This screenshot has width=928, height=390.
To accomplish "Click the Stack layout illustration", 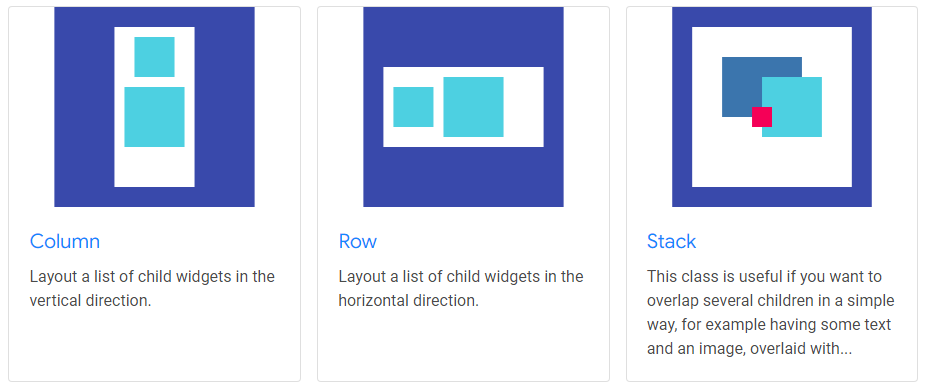I will [772, 107].
